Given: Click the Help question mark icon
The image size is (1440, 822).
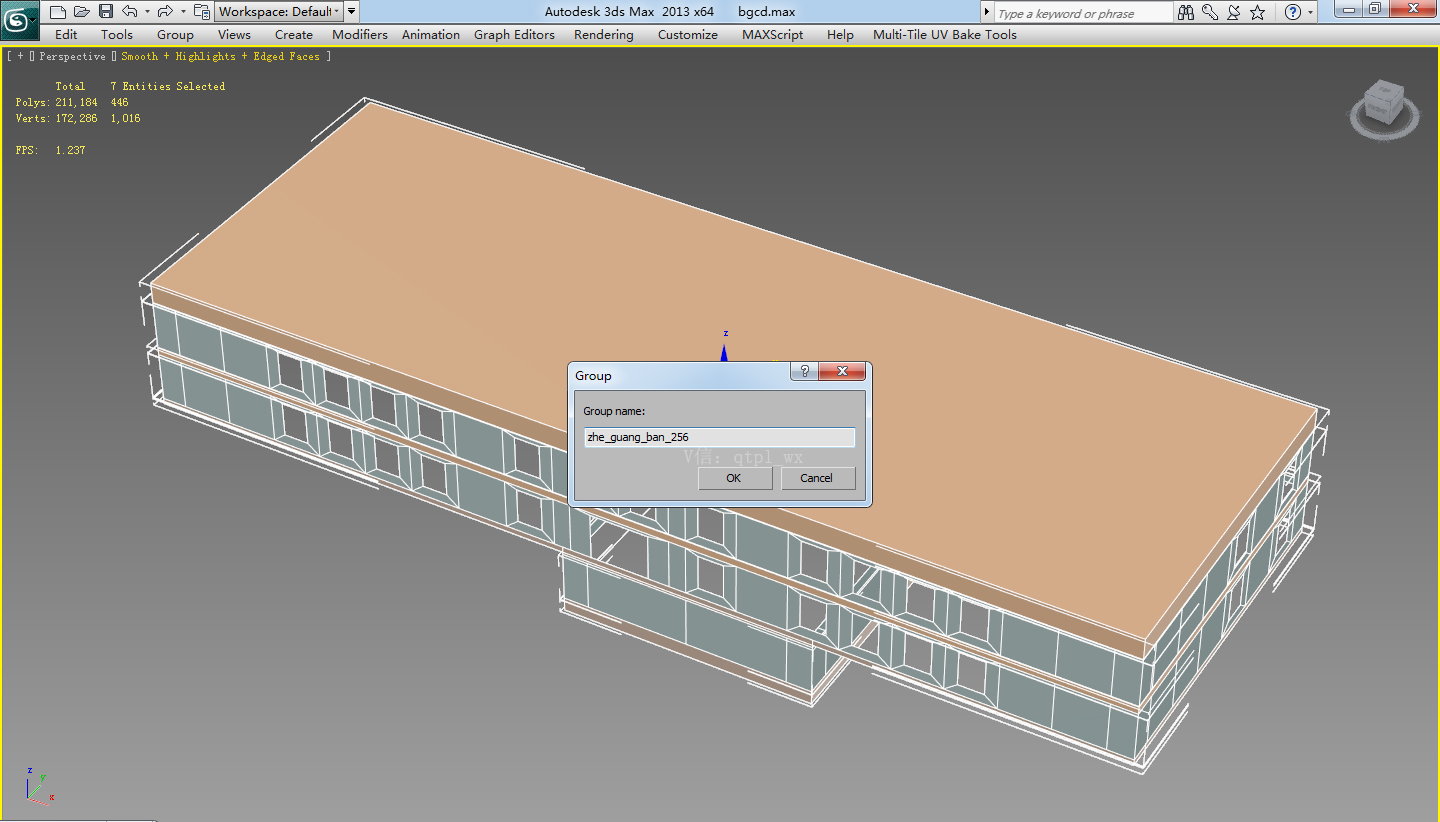Looking at the screenshot, I should pyautogui.click(x=1293, y=13).
